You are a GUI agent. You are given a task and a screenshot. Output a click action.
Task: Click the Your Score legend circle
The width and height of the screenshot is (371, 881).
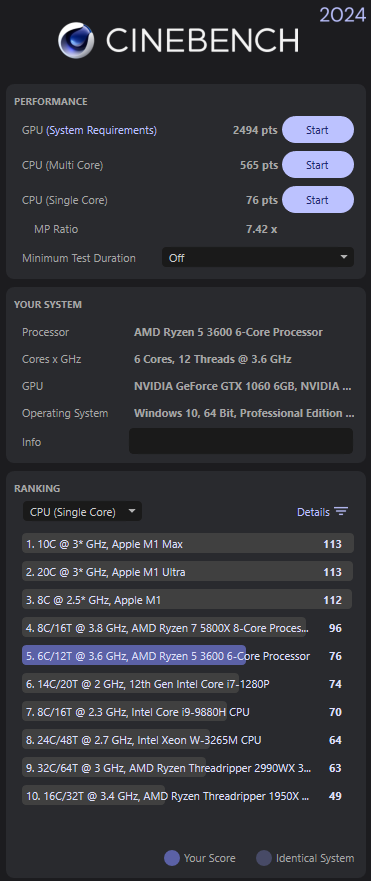(x=171, y=858)
